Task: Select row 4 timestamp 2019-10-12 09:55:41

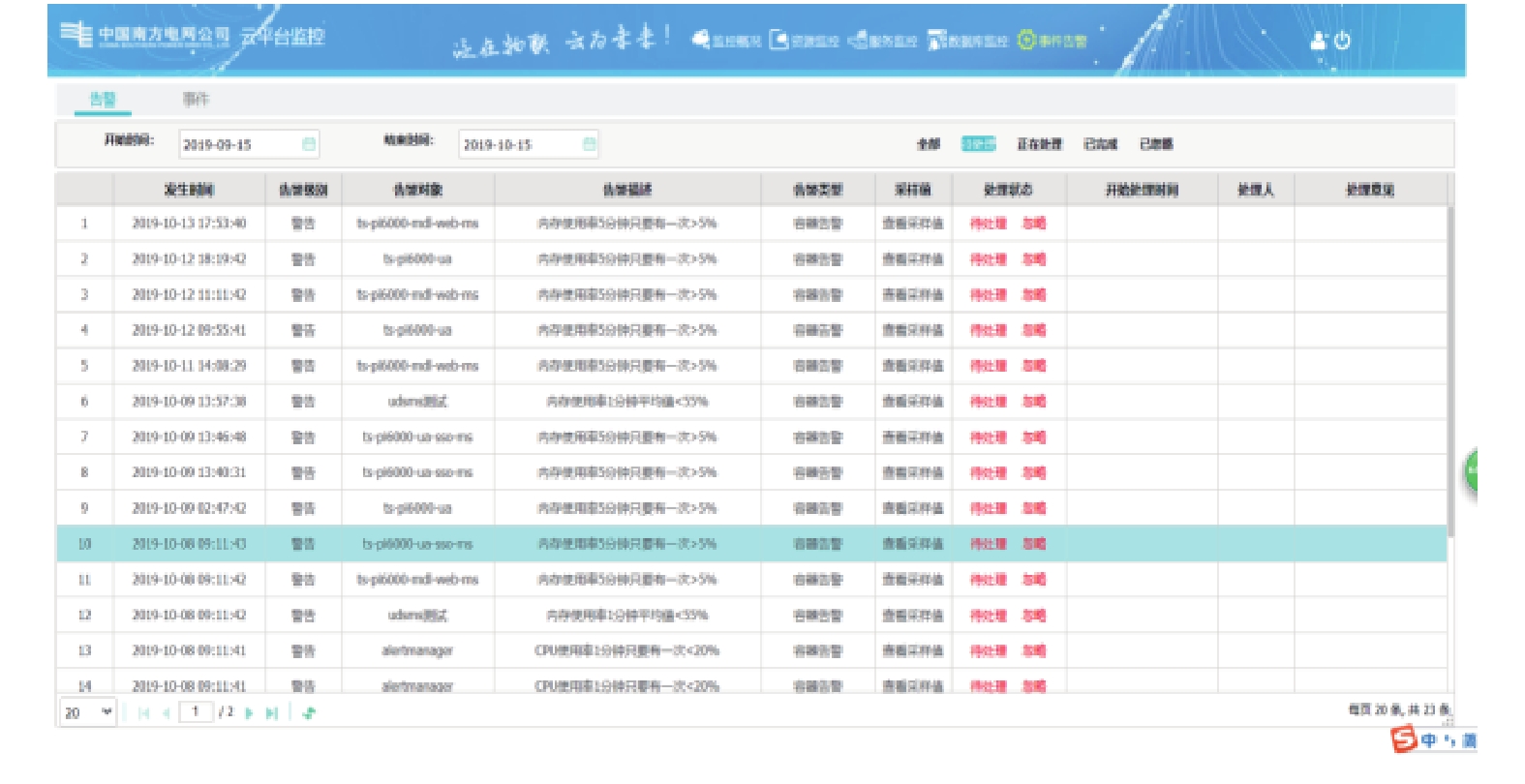Action: point(189,330)
